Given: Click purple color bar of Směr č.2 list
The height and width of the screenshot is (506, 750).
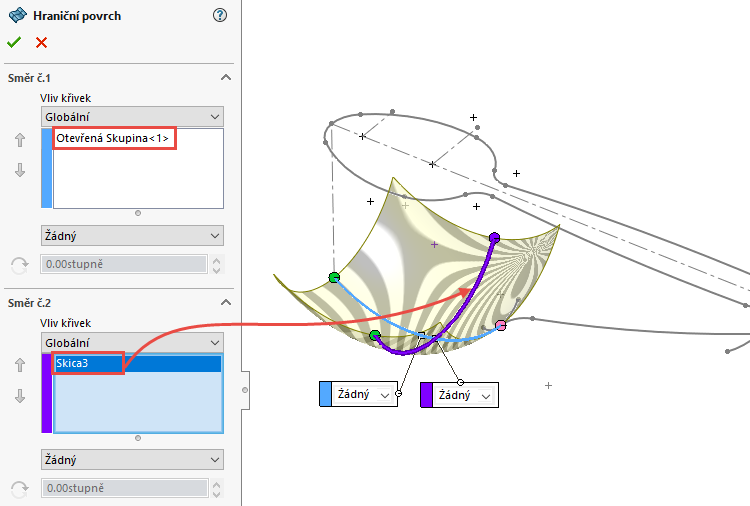Looking at the screenshot, I should [x=46, y=393].
